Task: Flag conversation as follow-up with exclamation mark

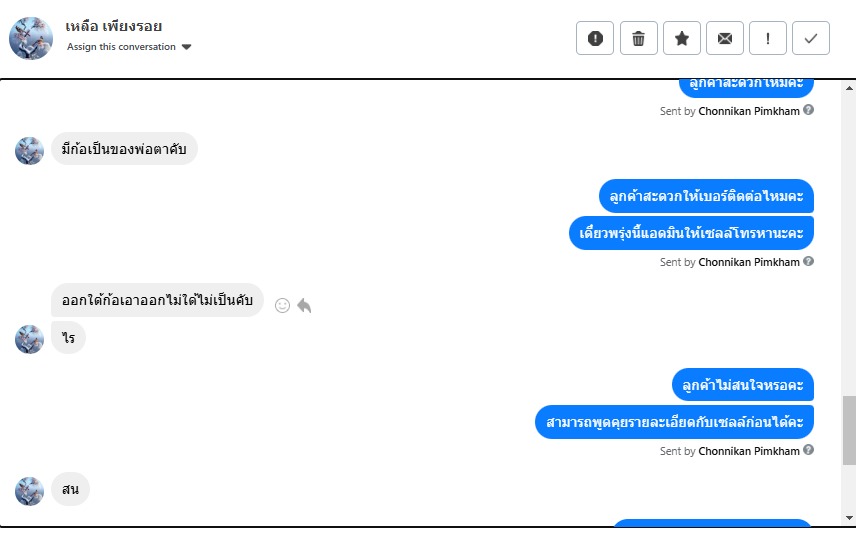Action: (x=768, y=38)
